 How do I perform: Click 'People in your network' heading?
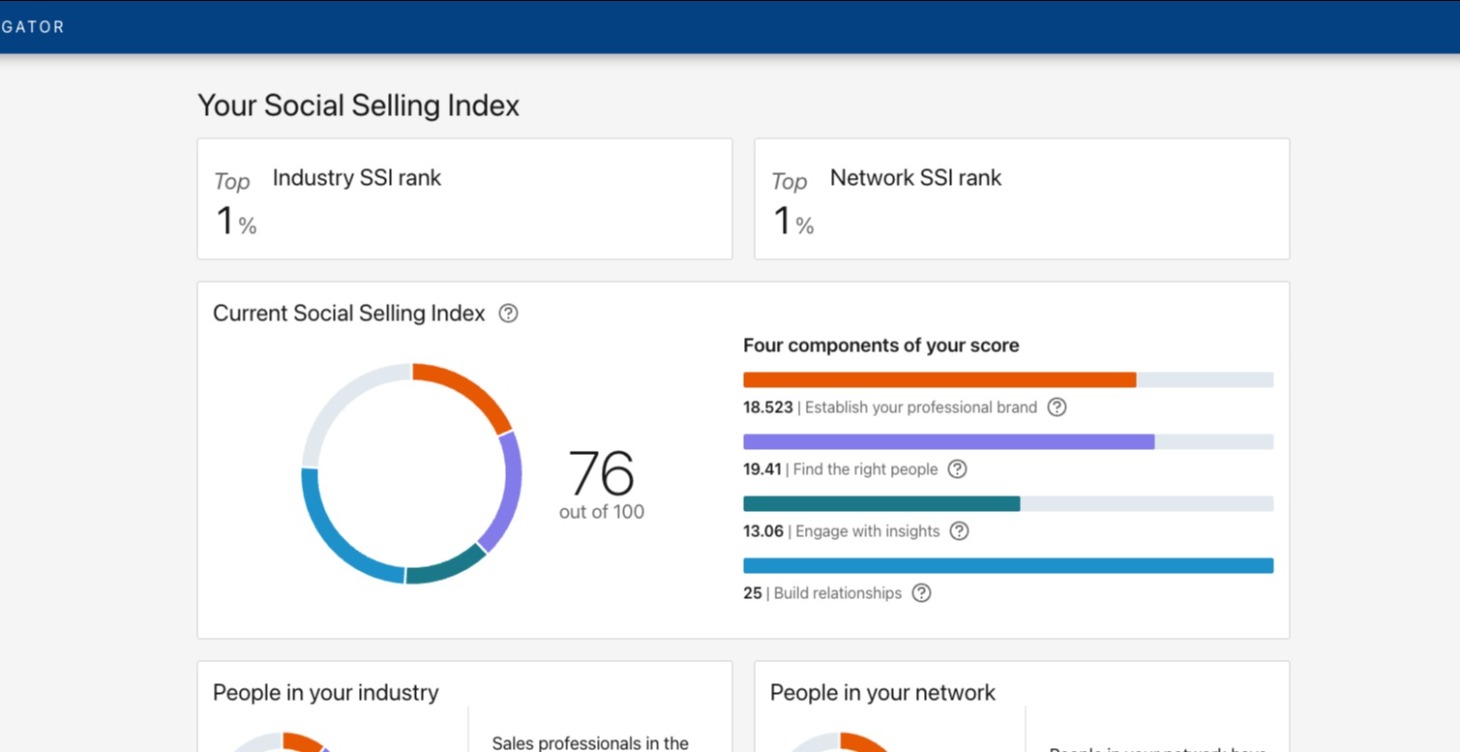pos(883,693)
